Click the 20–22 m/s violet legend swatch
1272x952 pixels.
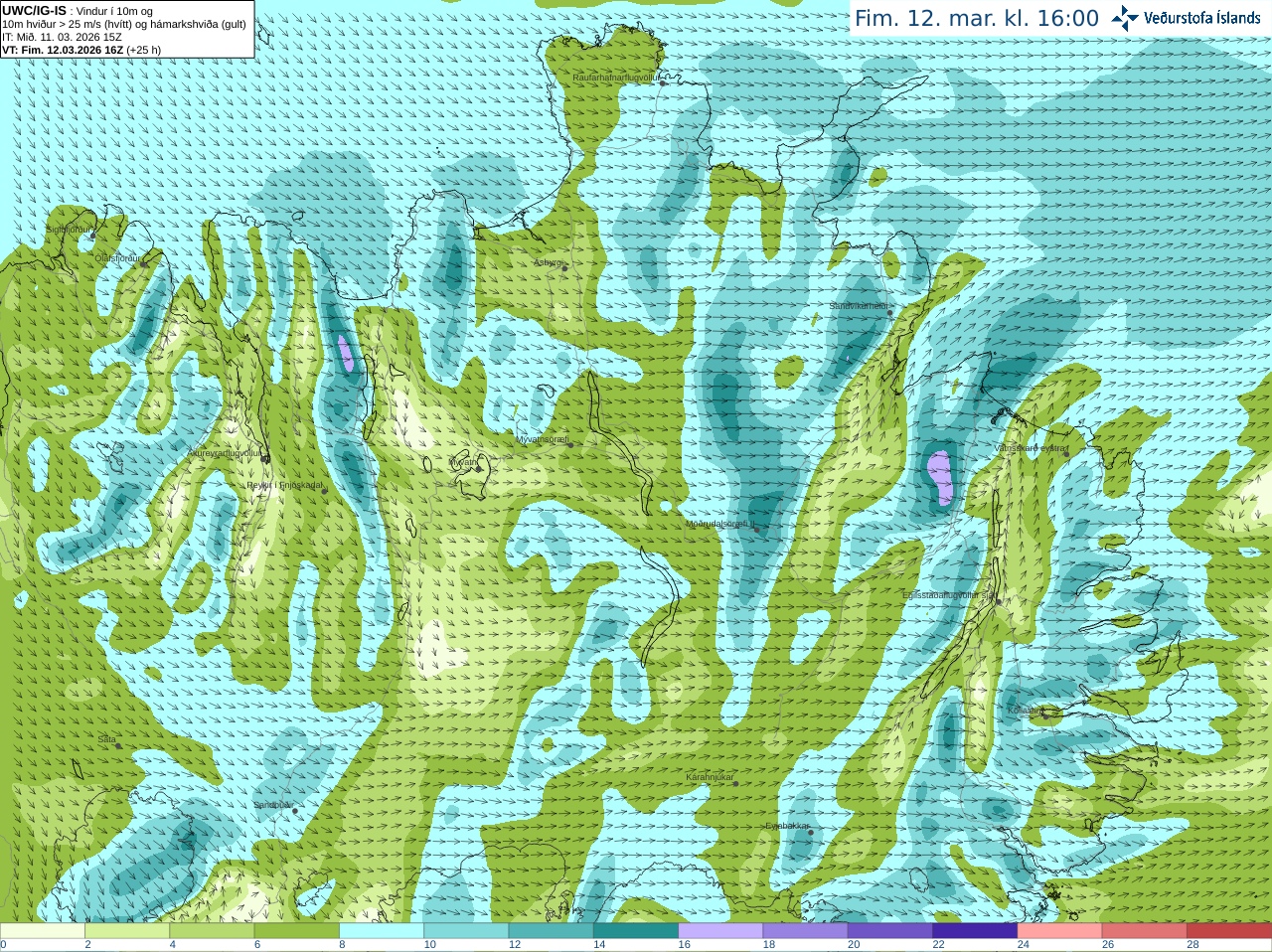click(x=889, y=931)
